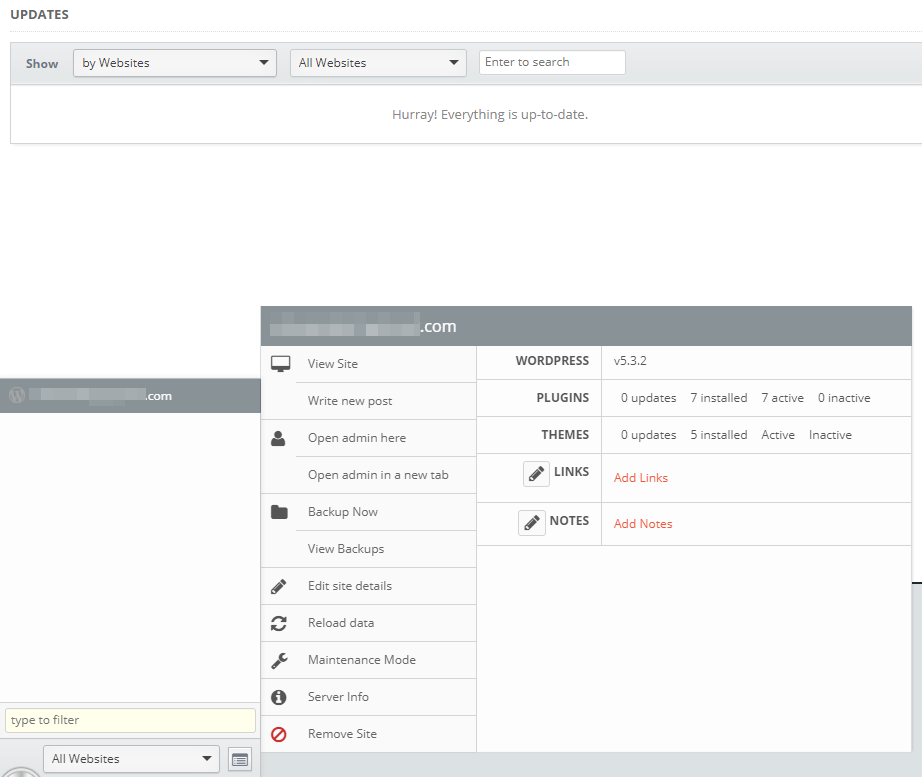Click the person icon beside Open admin here
Image resolution: width=922 pixels, height=777 pixels.
click(280, 437)
